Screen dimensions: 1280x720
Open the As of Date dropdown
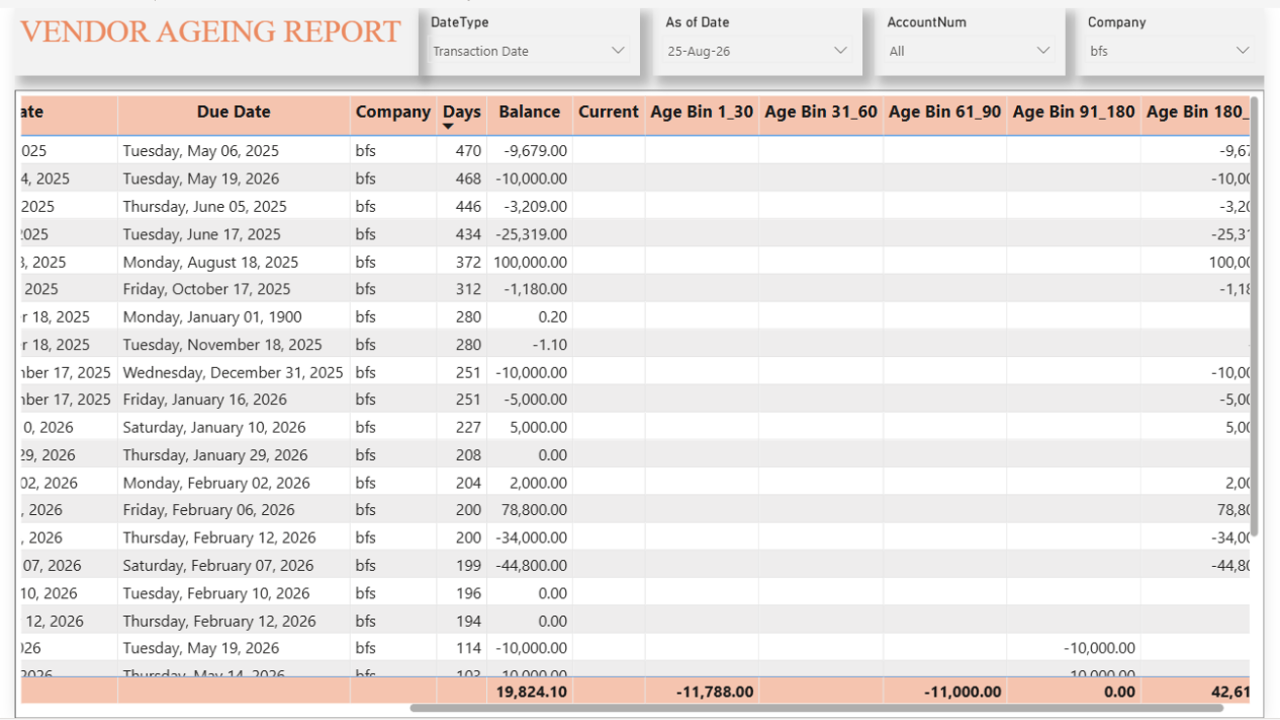coord(757,51)
